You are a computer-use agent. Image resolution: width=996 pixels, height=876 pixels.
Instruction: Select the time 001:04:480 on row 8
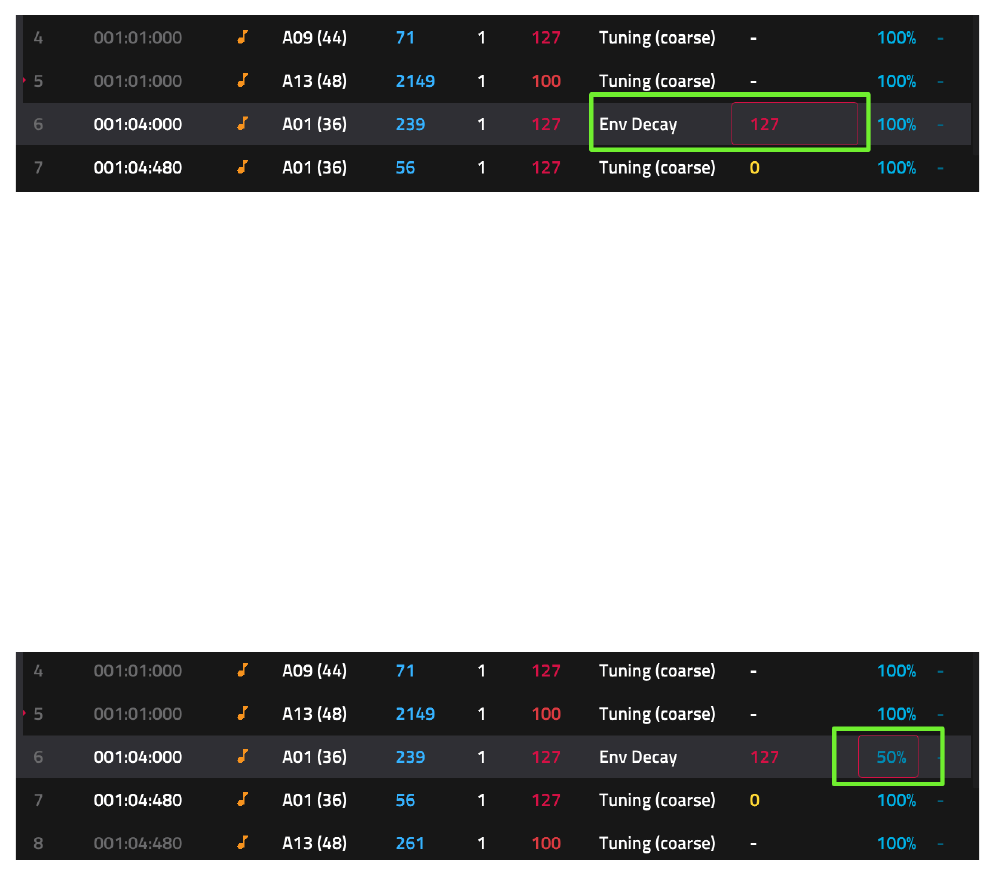point(138,843)
